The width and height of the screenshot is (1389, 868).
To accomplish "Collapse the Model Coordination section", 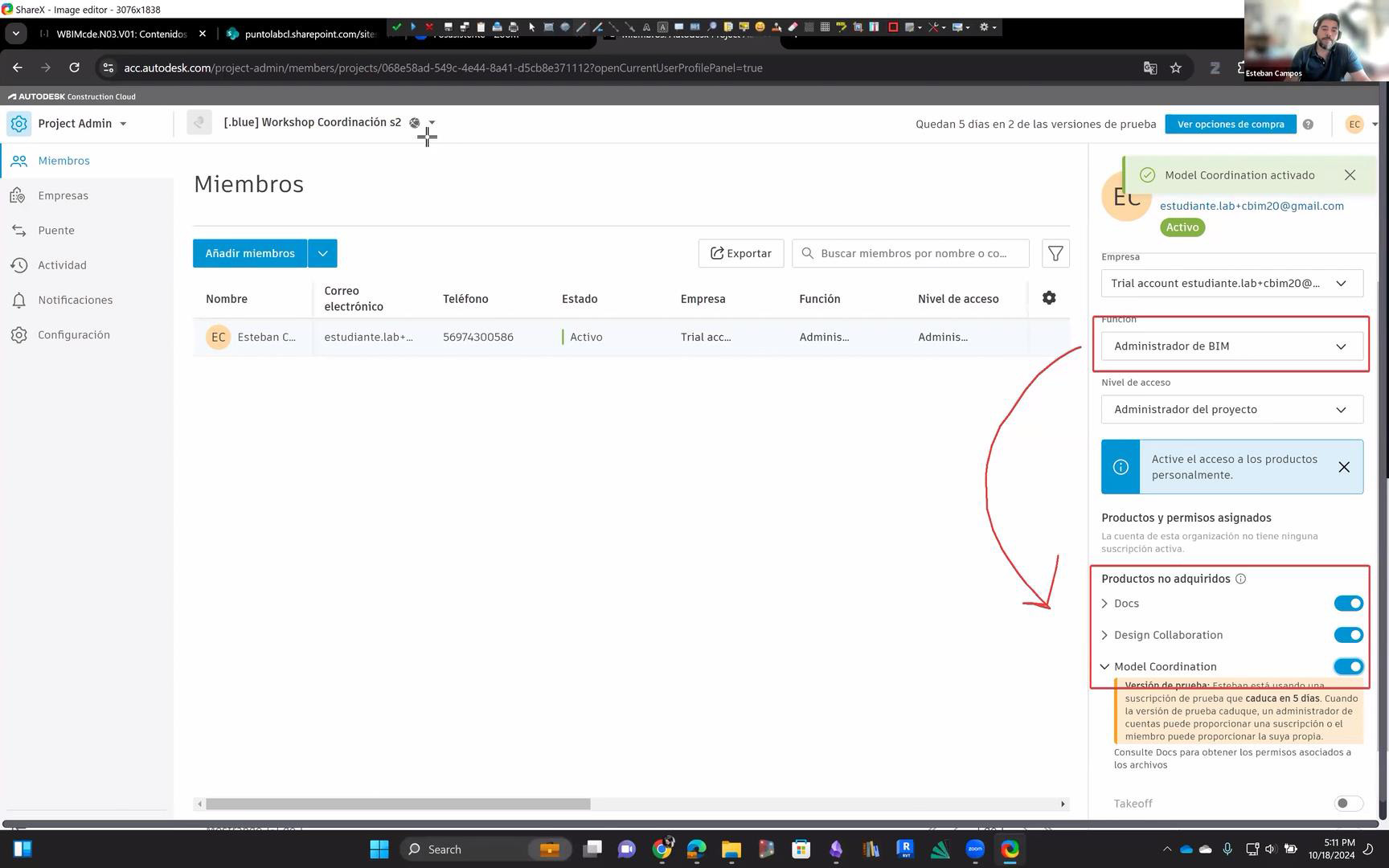I will (x=1104, y=667).
